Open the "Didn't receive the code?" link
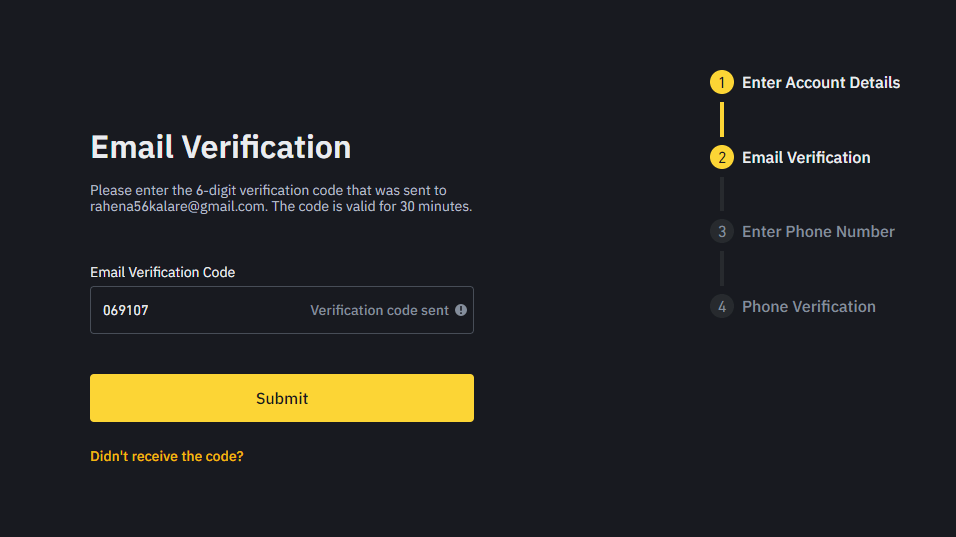The width and height of the screenshot is (956, 537). 166,456
